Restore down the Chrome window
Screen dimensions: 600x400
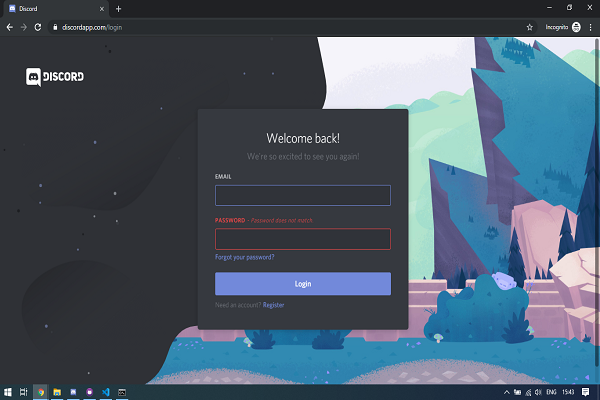tap(569, 8)
